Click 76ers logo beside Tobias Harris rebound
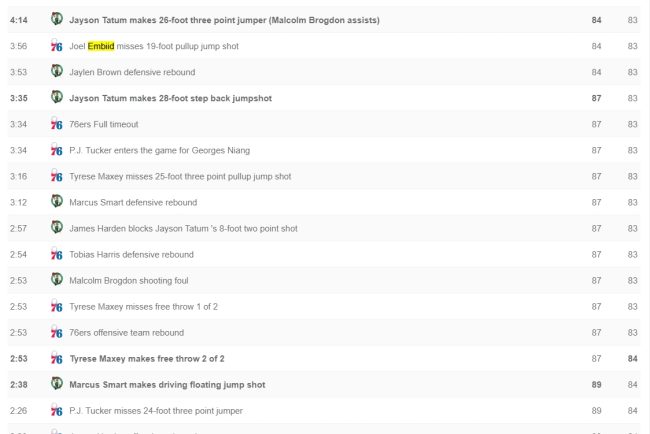 [56, 254]
